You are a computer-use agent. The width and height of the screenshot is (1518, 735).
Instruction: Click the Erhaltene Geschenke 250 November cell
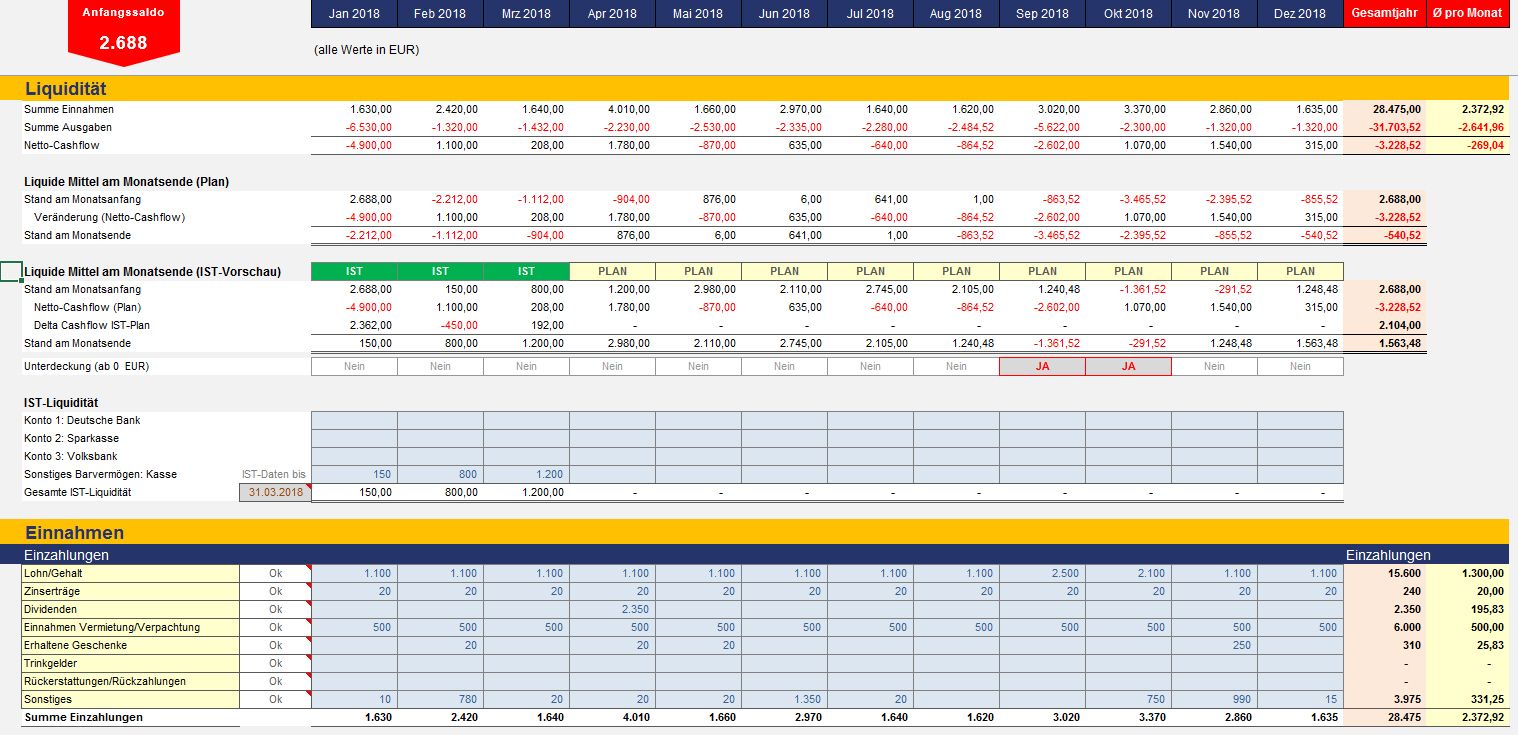pos(1214,645)
